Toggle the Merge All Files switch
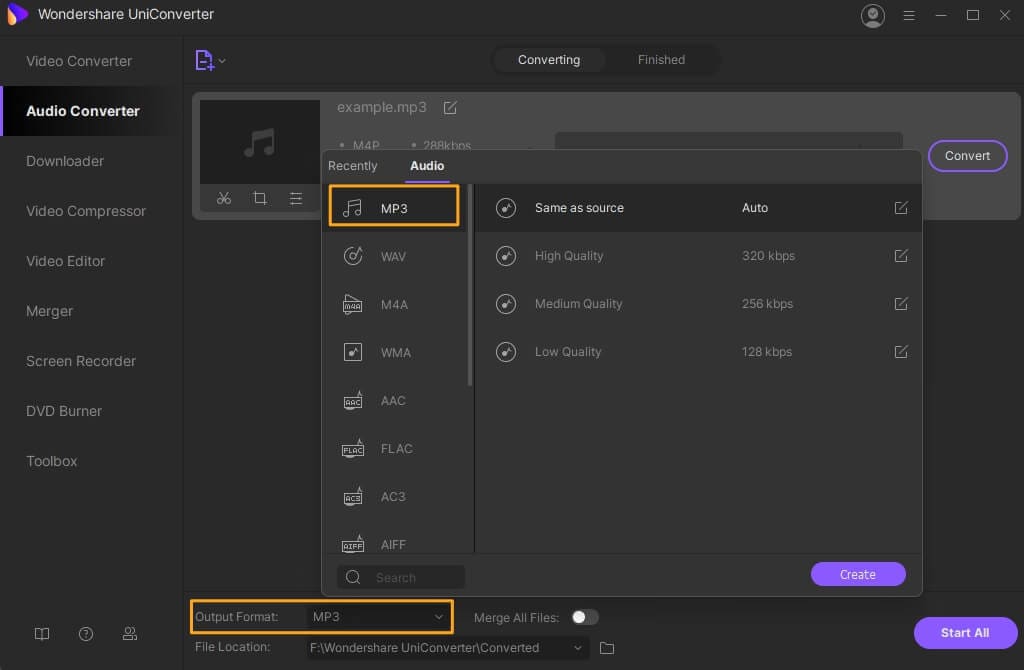The height and width of the screenshot is (670, 1024). coord(584,617)
